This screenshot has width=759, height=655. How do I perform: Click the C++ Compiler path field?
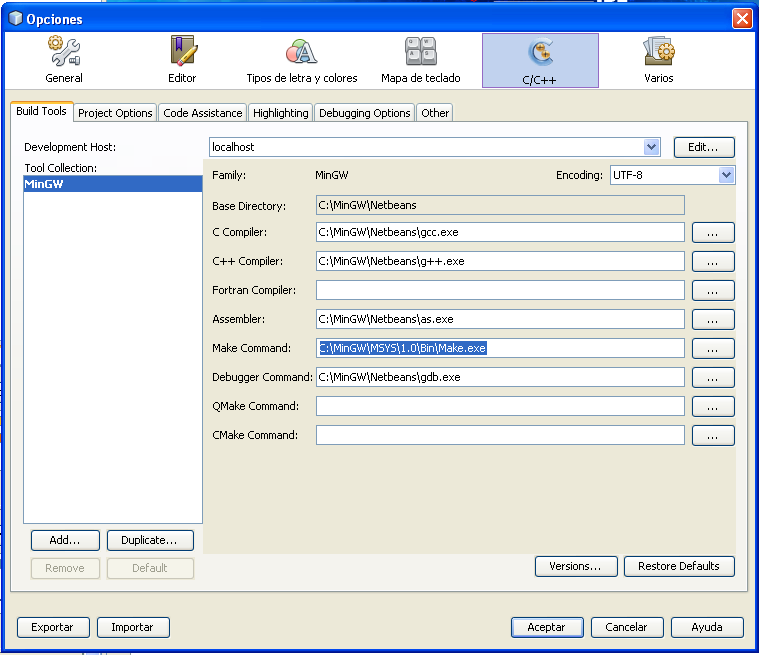tap(500, 261)
